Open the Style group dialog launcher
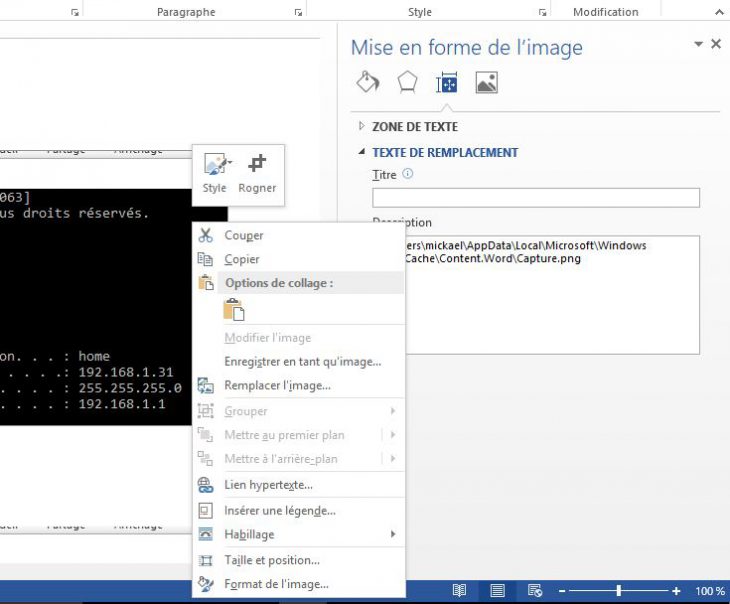The image size is (730, 604). [542, 13]
